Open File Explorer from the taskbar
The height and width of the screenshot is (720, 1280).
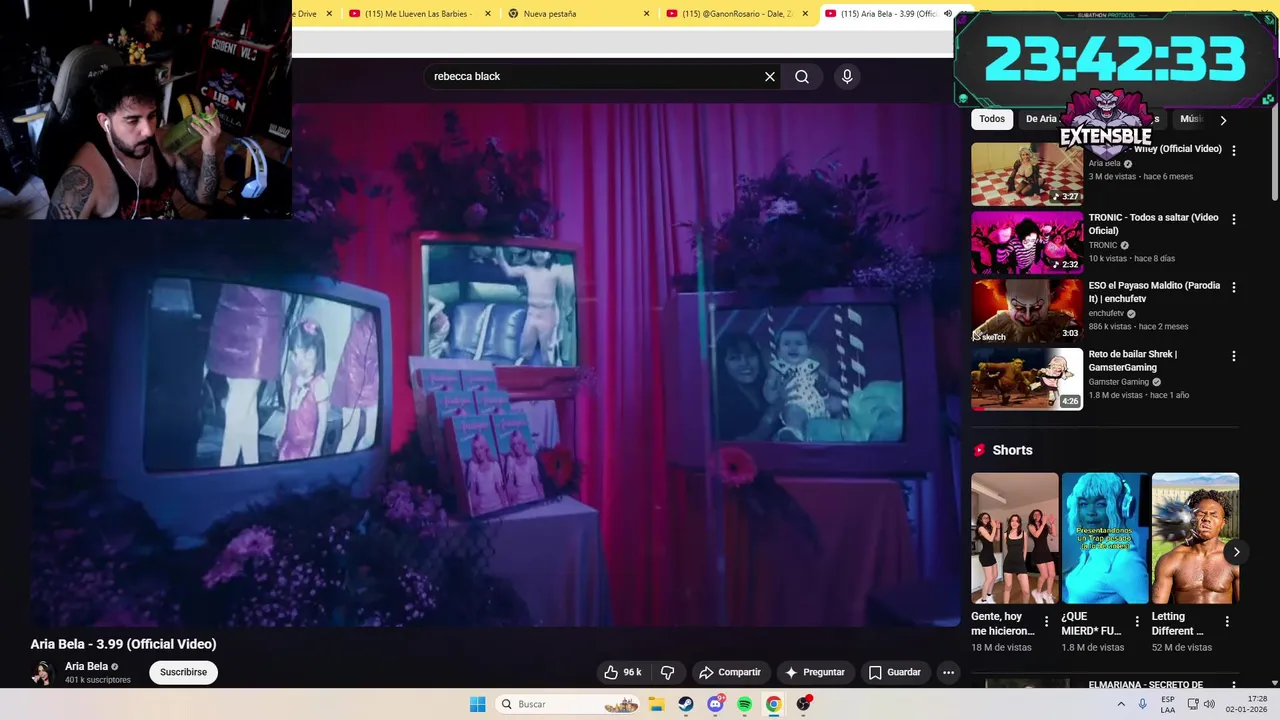click(x=656, y=704)
